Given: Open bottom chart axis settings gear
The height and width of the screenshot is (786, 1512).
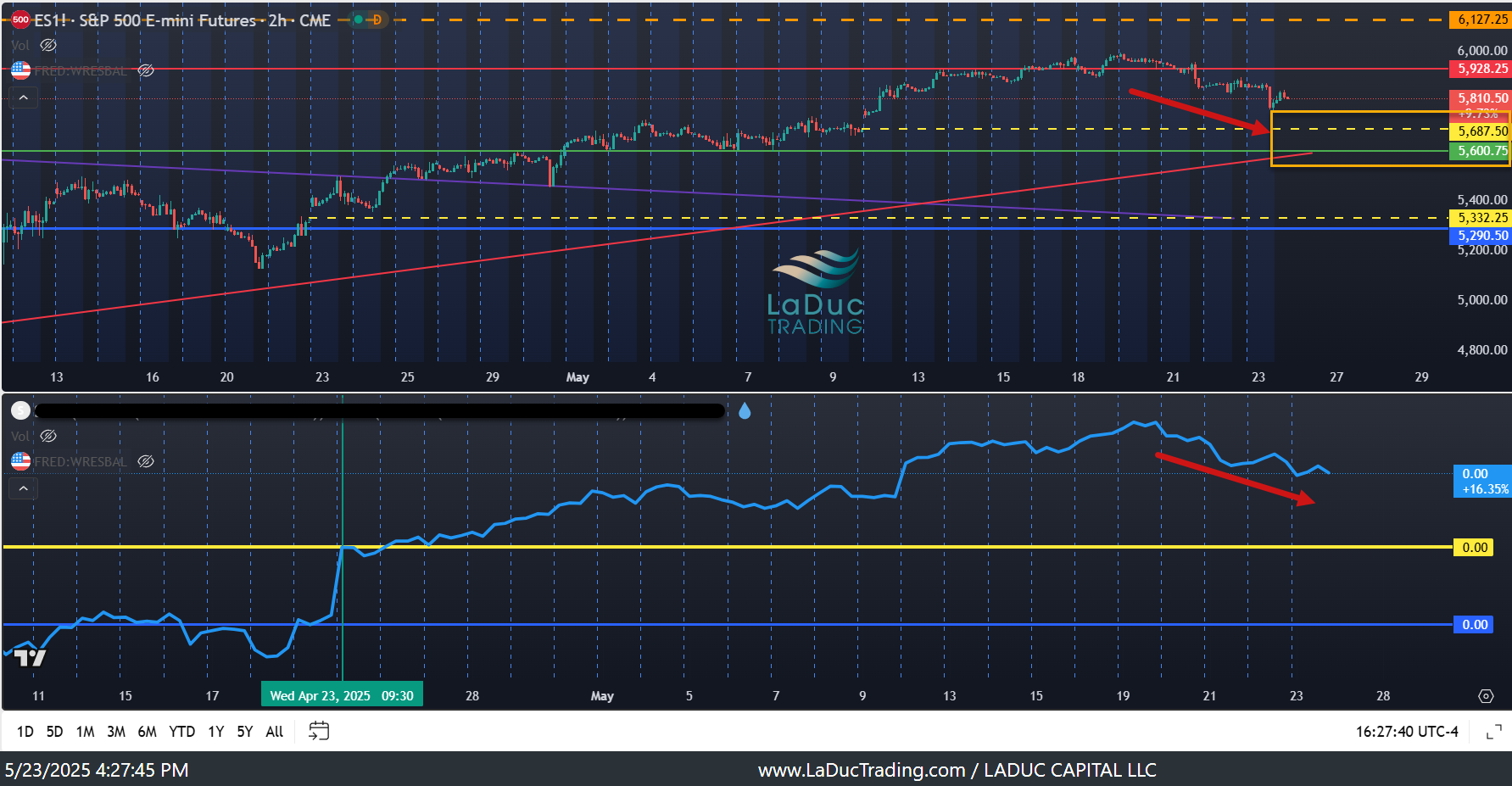Looking at the screenshot, I should (1486, 696).
